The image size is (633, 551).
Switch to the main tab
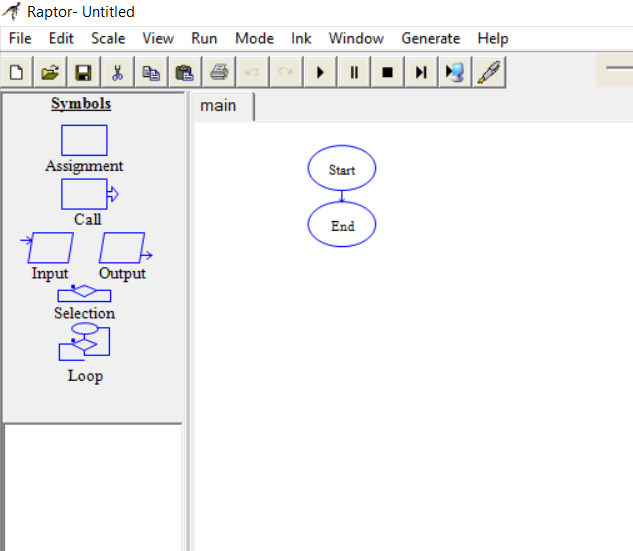click(x=223, y=106)
